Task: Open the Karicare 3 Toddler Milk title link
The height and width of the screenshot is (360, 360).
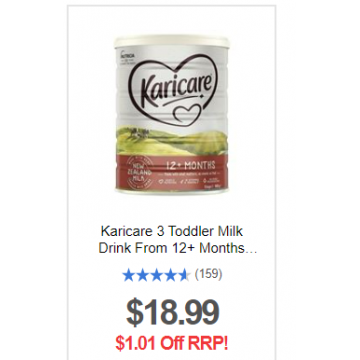Action: click(172, 231)
